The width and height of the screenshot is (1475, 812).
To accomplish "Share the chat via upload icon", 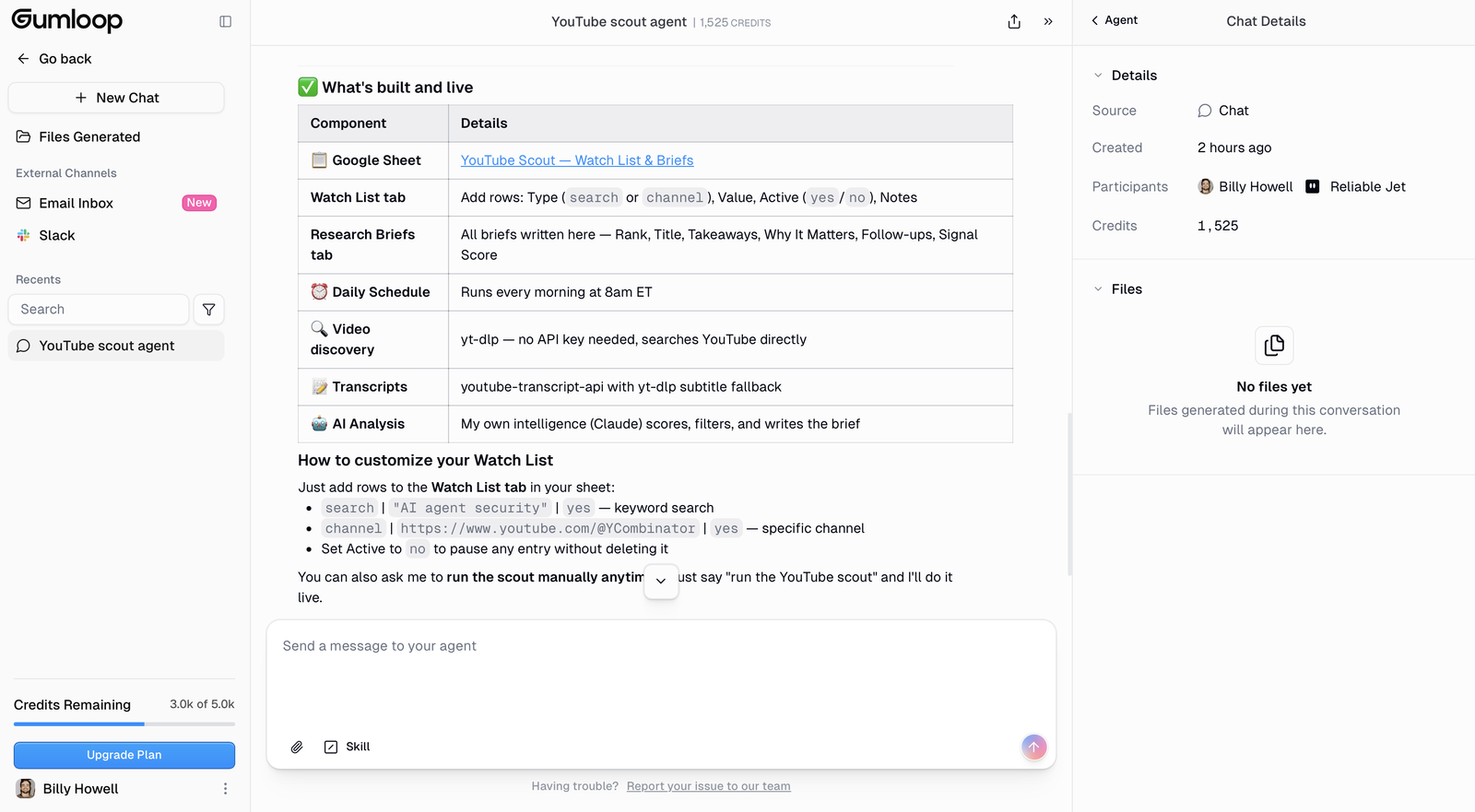I will tap(1014, 21).
